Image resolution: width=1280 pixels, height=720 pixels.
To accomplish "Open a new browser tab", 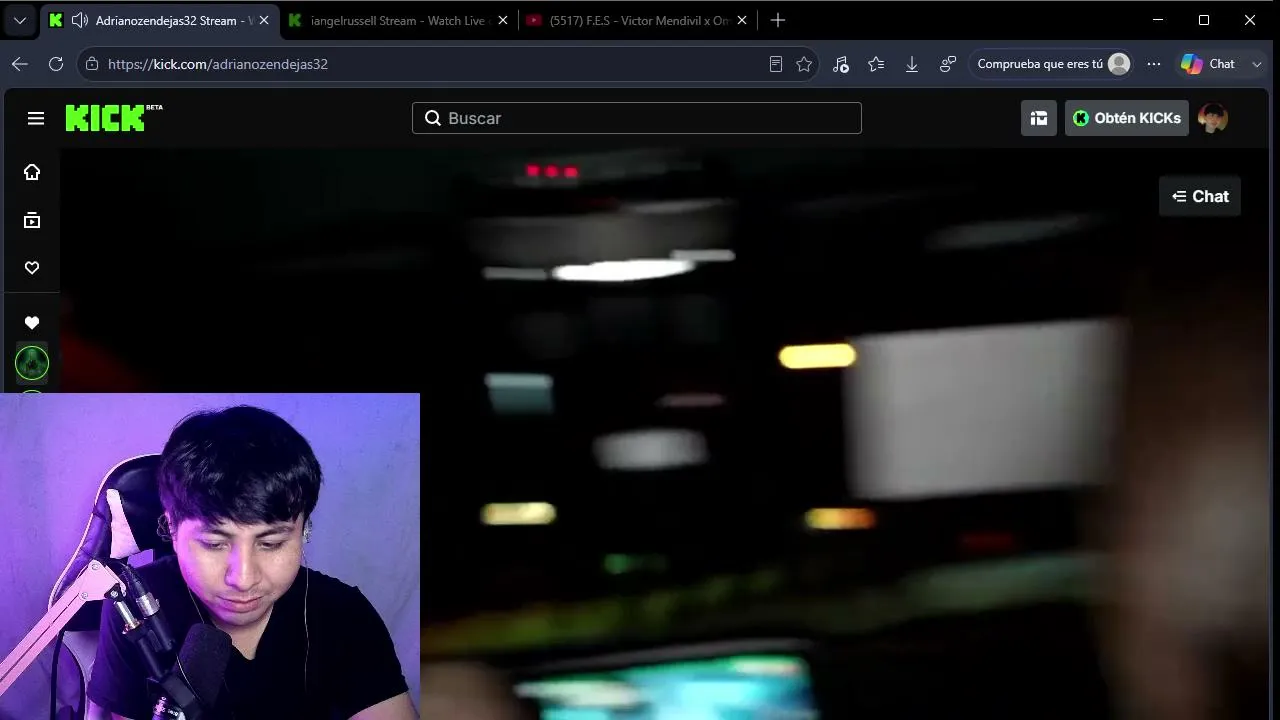I will click(x=778, y=20).
